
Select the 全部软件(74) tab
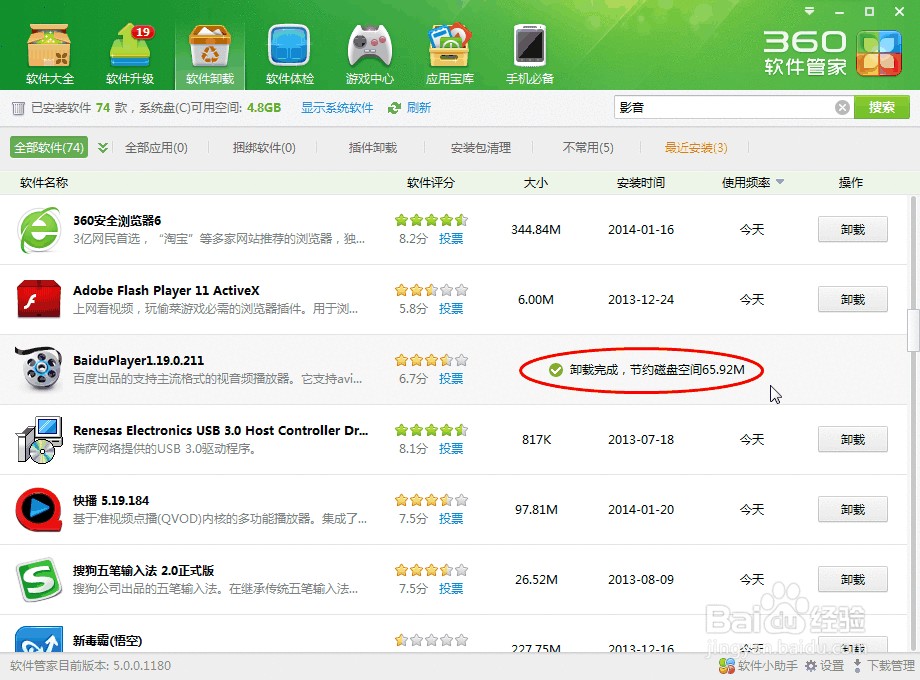[49, 147]
